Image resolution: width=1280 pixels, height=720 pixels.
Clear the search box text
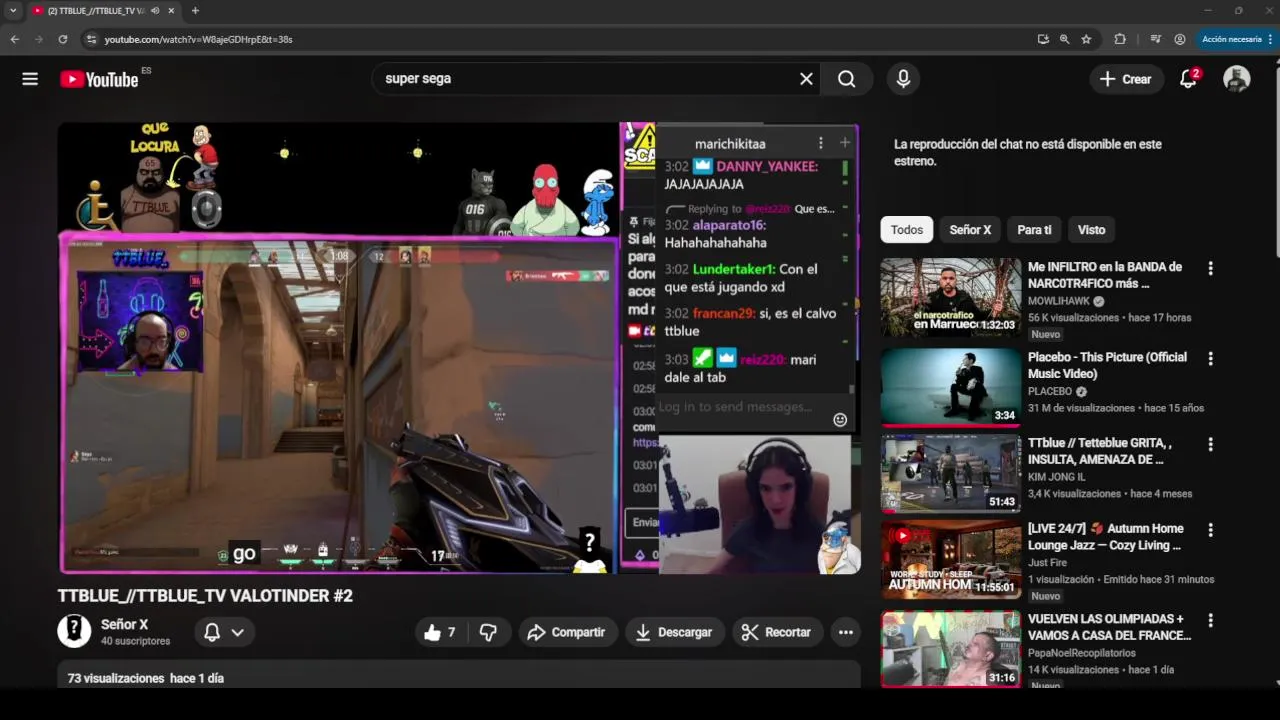[x=806, y=79]
